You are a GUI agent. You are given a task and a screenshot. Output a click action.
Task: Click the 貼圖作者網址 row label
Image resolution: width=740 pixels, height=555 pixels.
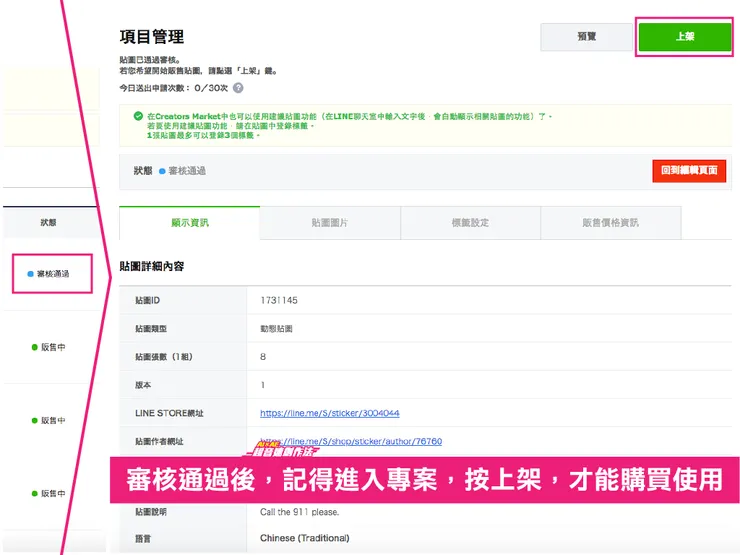pyautogui.click(x=159, y=441)
